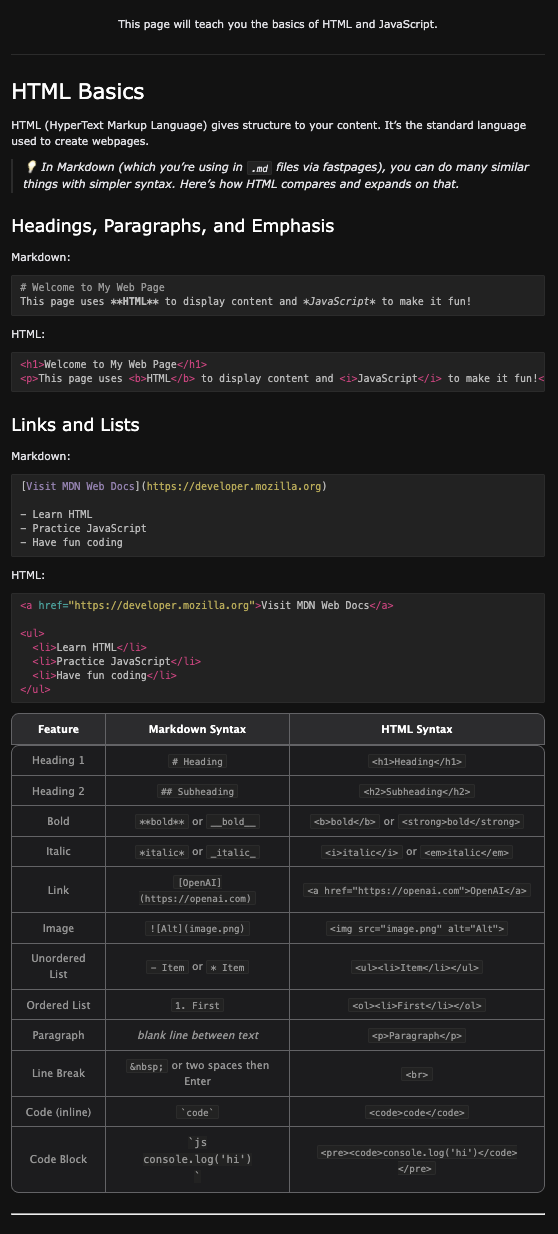Click the "<li>Have fun coding</li>" code line
Screen dimensions: 558x1234
pyautogui.click(x=104, y=675)
